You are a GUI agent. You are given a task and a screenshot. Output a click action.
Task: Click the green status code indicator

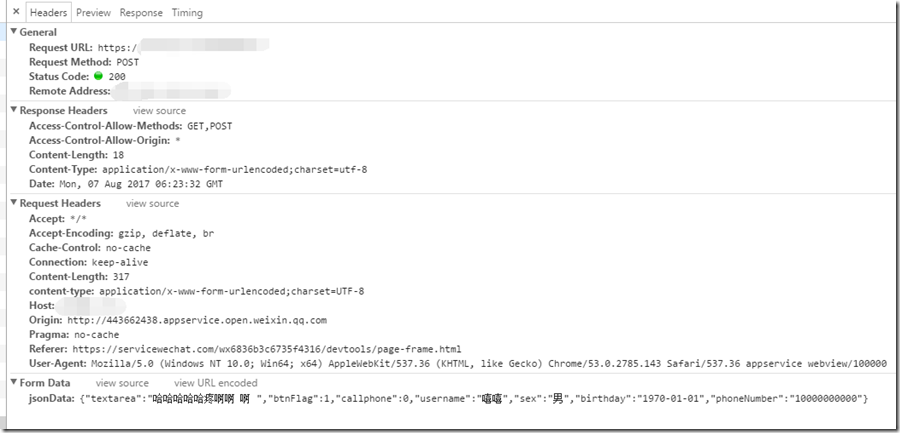pos(98,76)
